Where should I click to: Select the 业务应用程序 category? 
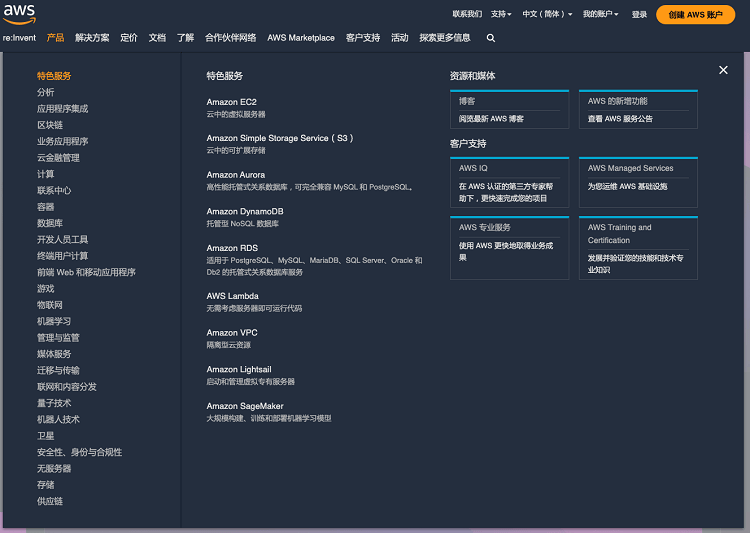63,141
